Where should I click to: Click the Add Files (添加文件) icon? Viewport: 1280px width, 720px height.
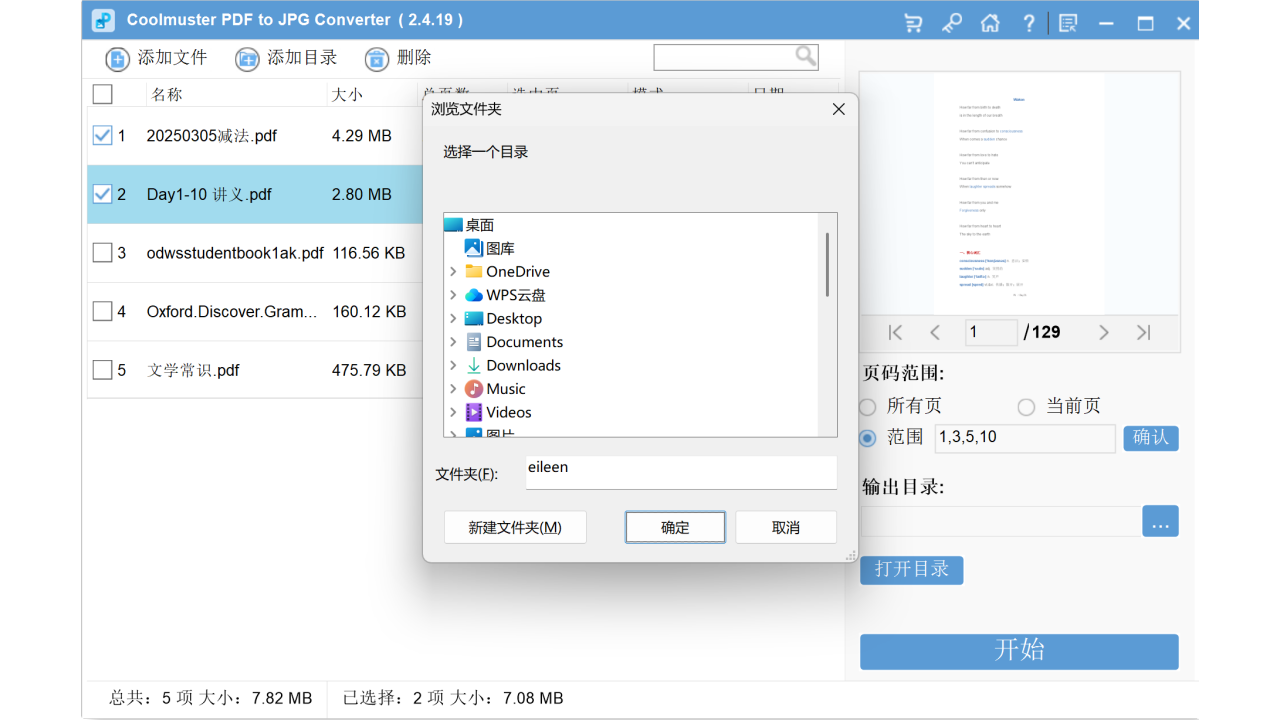coord(116,58)
